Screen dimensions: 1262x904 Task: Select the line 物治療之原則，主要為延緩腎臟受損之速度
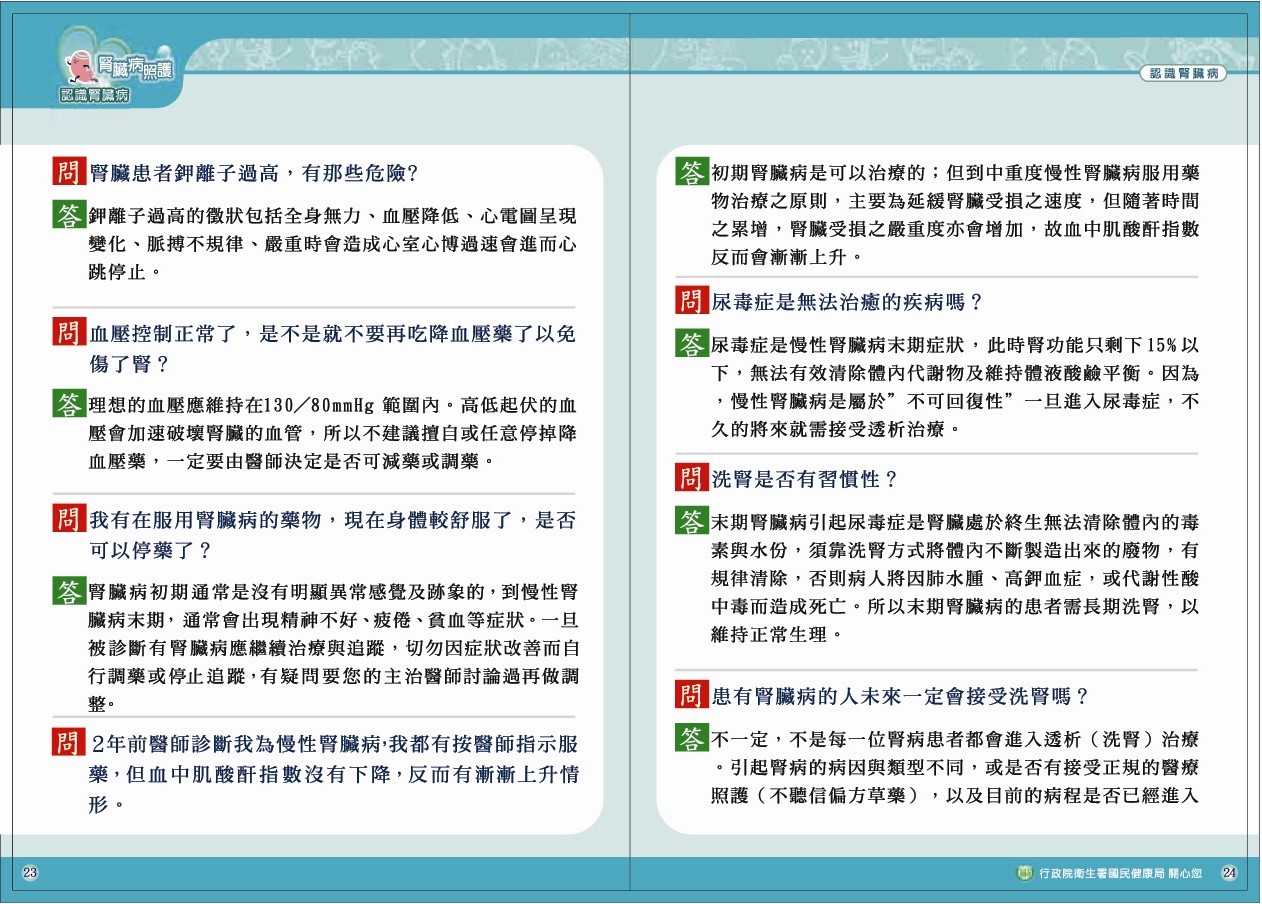(x=955, y=200)
